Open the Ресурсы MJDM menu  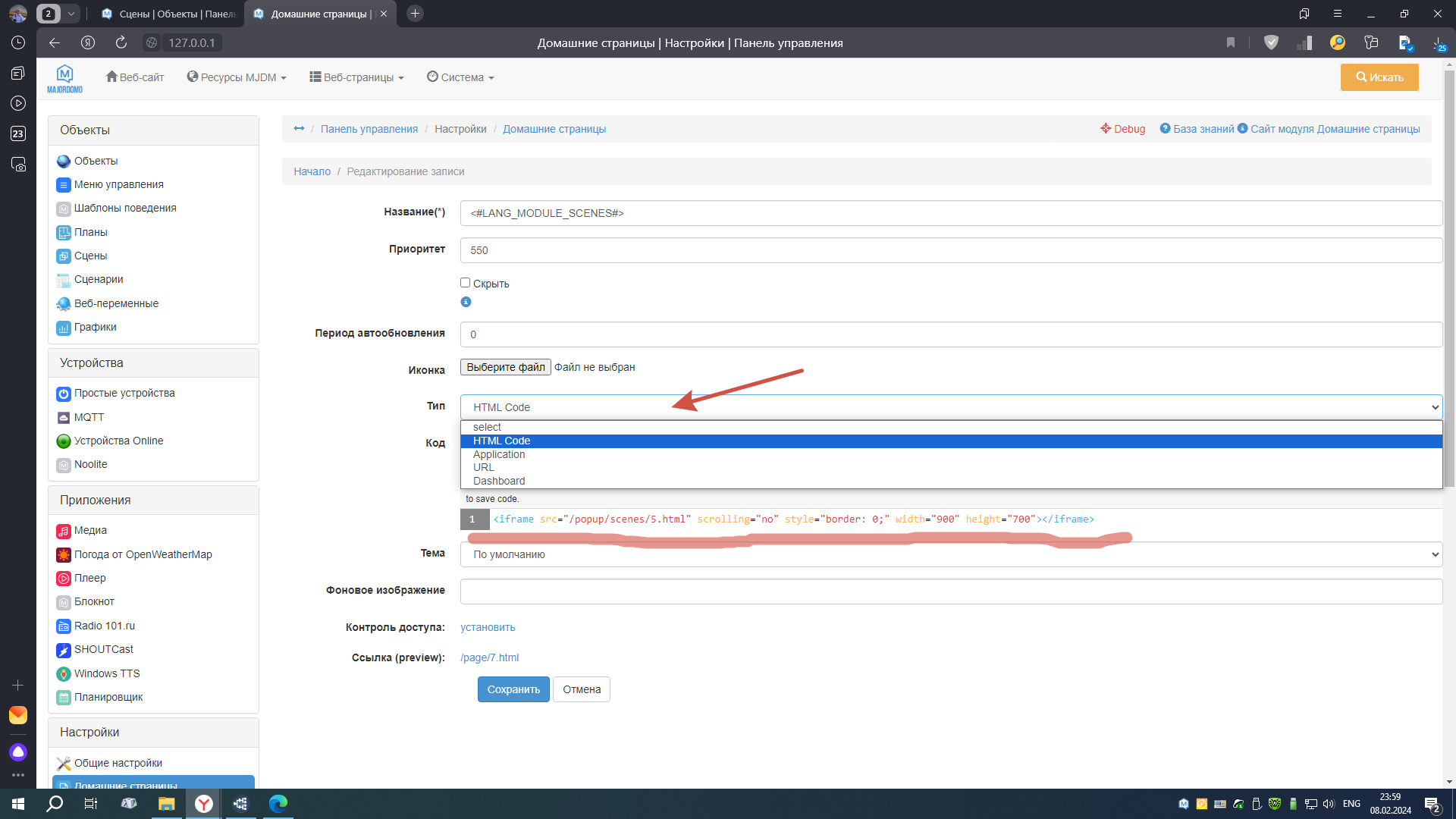tap(237, 77)
